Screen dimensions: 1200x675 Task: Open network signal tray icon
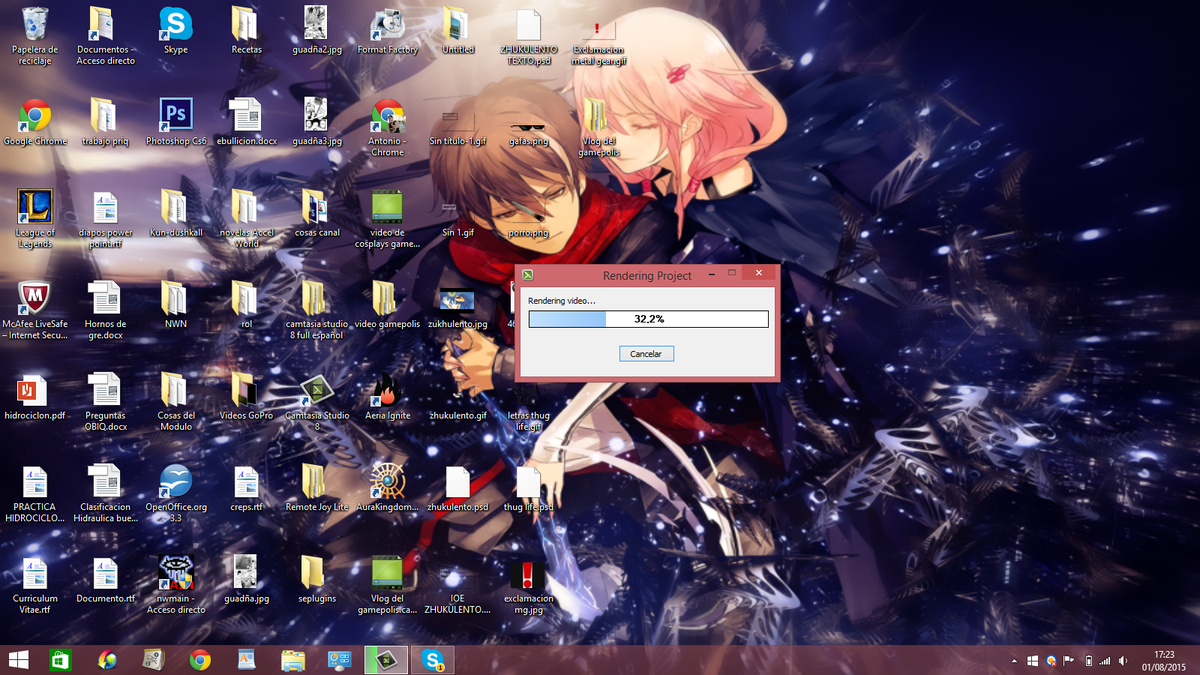point(1105,660)
